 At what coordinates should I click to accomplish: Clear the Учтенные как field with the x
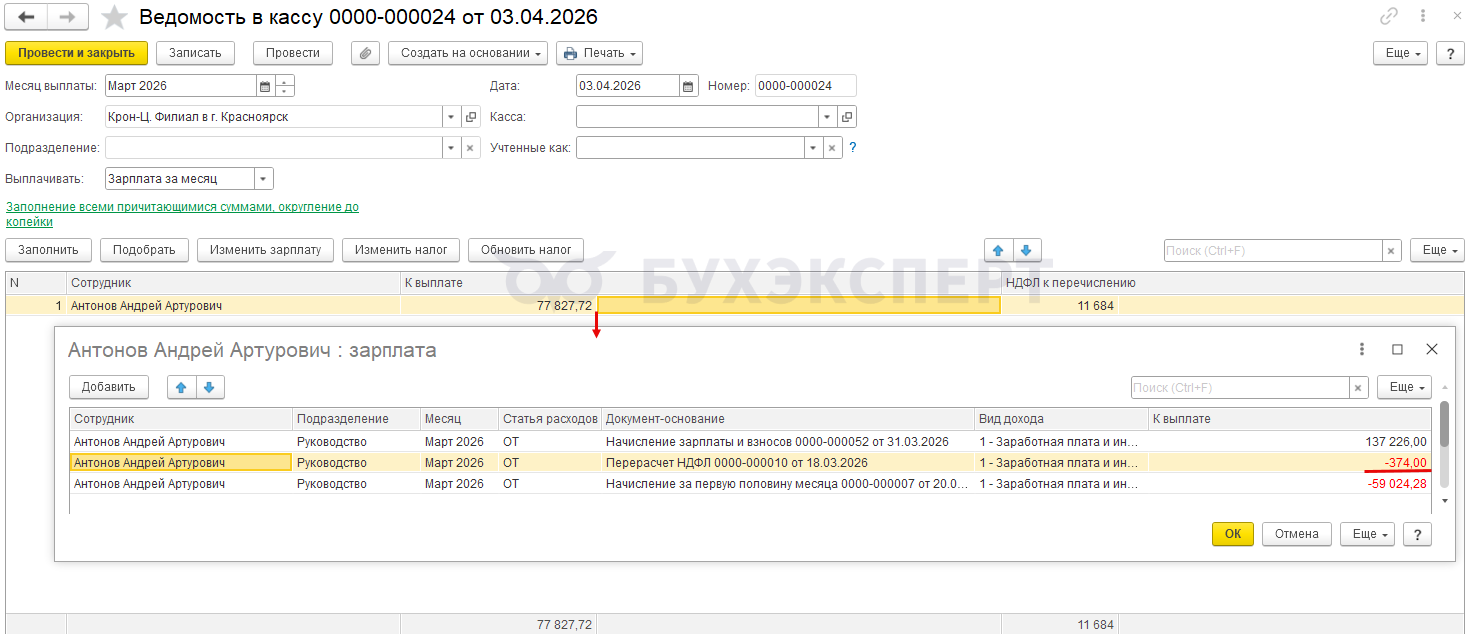pos(831,148)
